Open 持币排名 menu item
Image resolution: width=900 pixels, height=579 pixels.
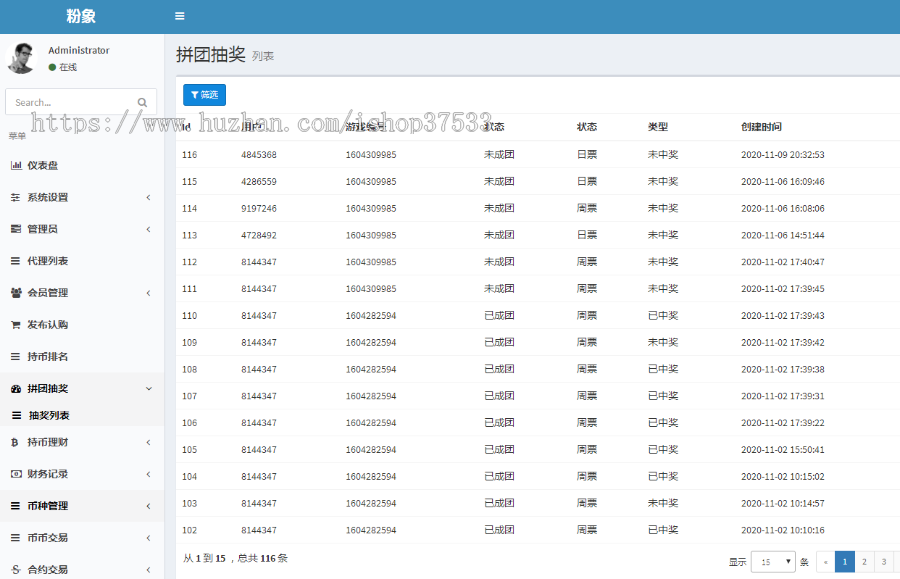coord(82,357)
